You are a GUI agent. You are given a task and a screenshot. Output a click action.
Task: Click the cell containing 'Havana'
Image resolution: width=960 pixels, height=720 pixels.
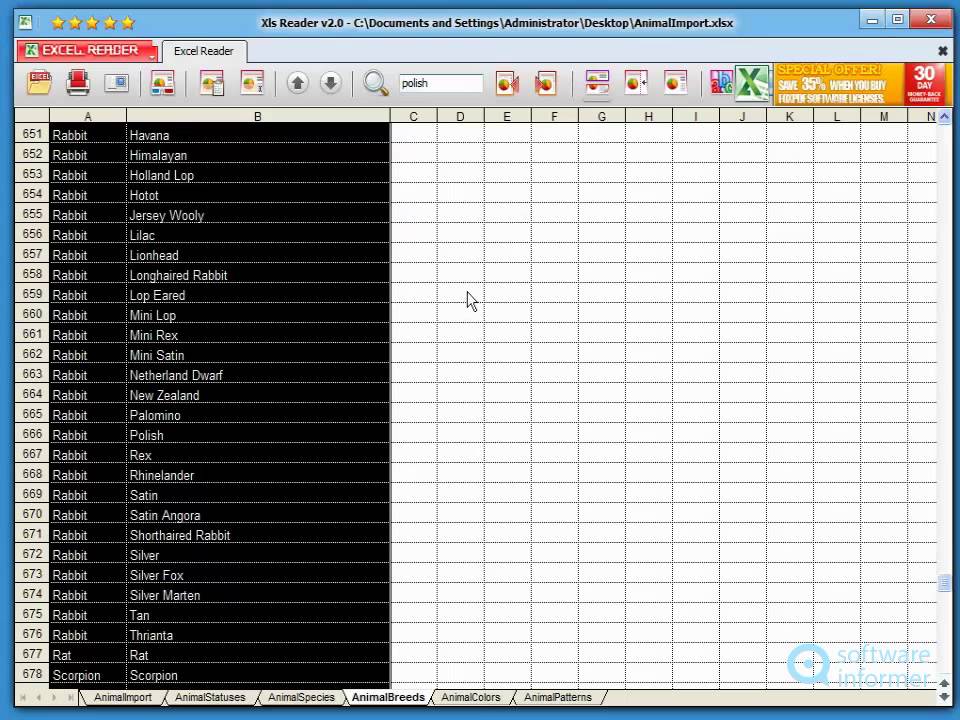pyautogui.click(x=258, y=135)
